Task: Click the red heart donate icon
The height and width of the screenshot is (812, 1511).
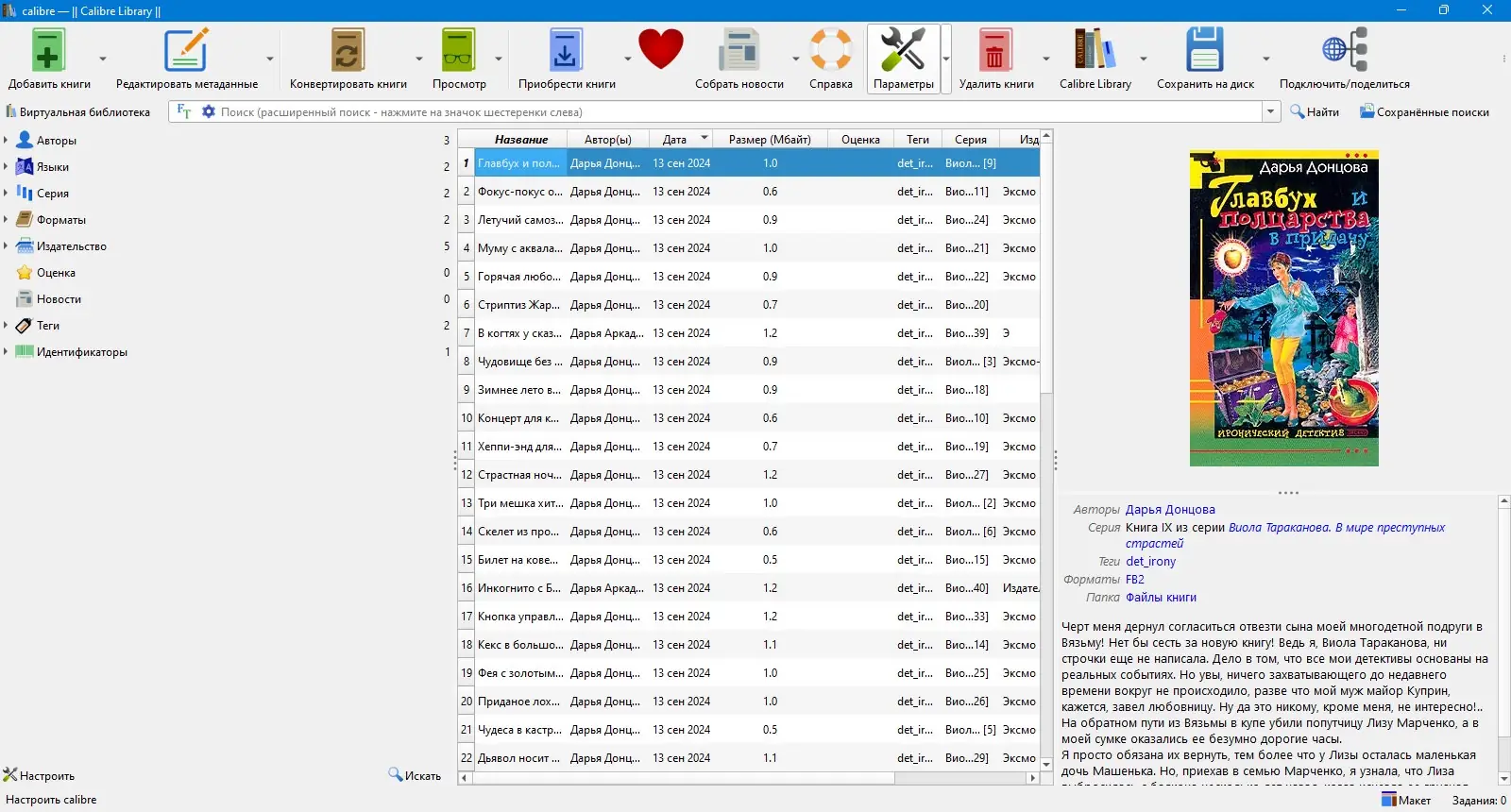Action: click(660, 49)
